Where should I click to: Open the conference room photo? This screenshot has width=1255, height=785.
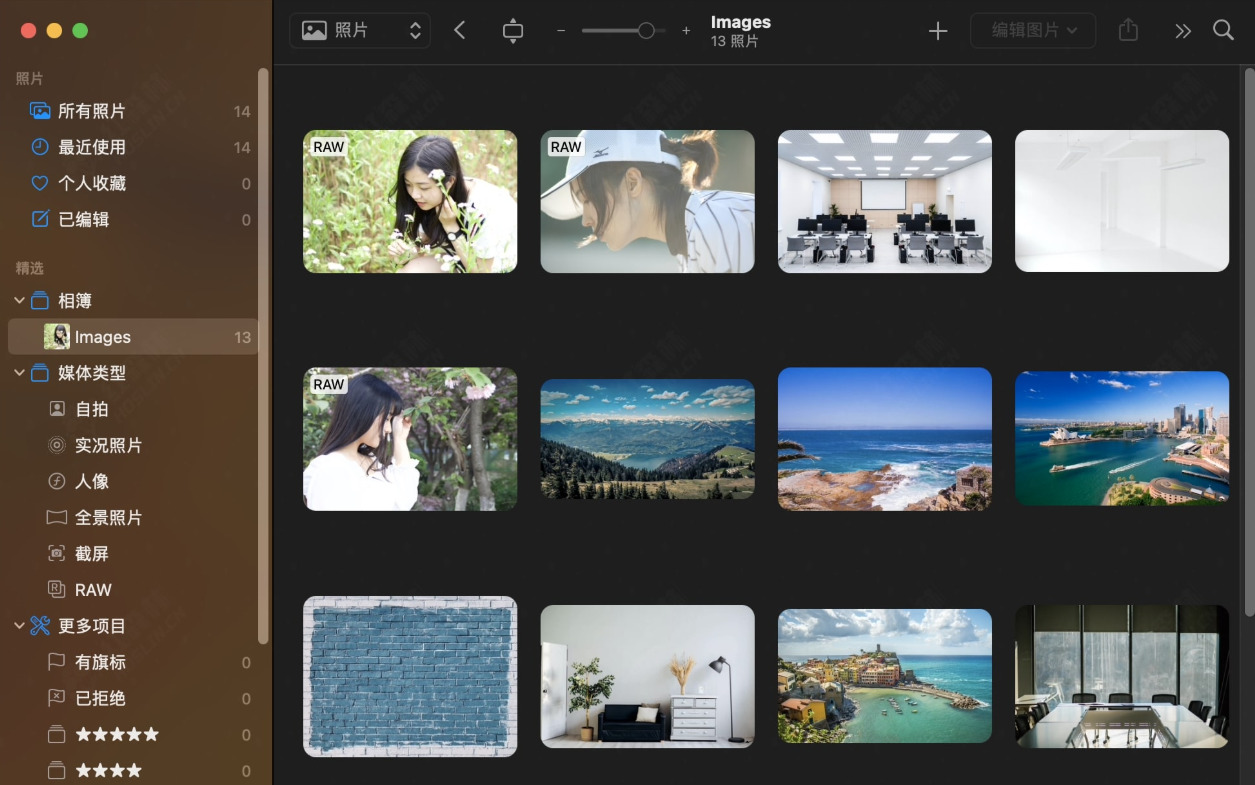coord(1122,677)
